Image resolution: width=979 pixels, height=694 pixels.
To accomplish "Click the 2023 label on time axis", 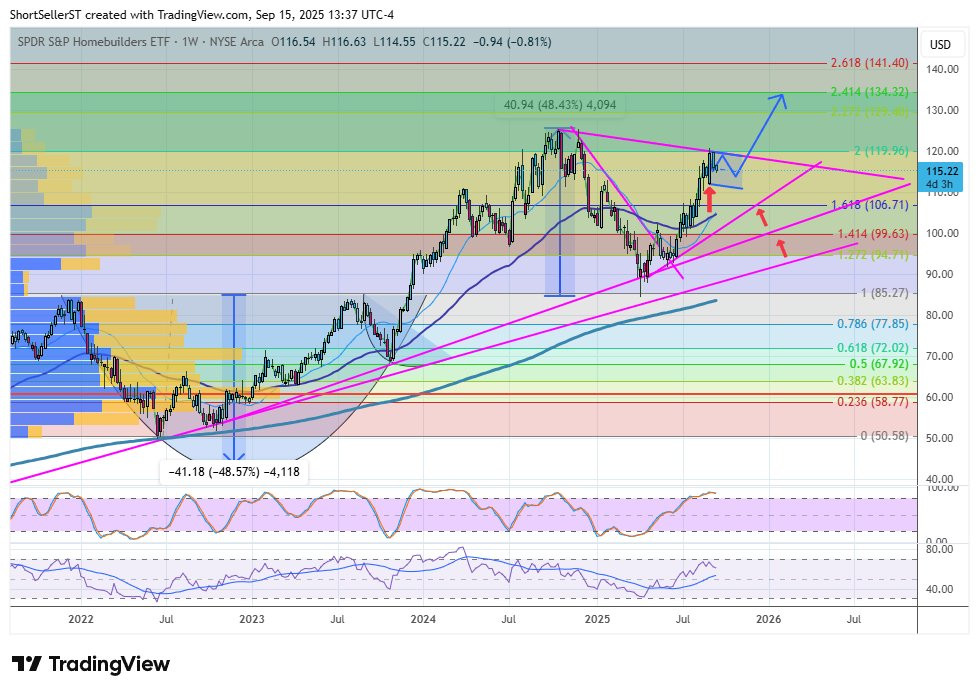I will (x=252, y=619).
